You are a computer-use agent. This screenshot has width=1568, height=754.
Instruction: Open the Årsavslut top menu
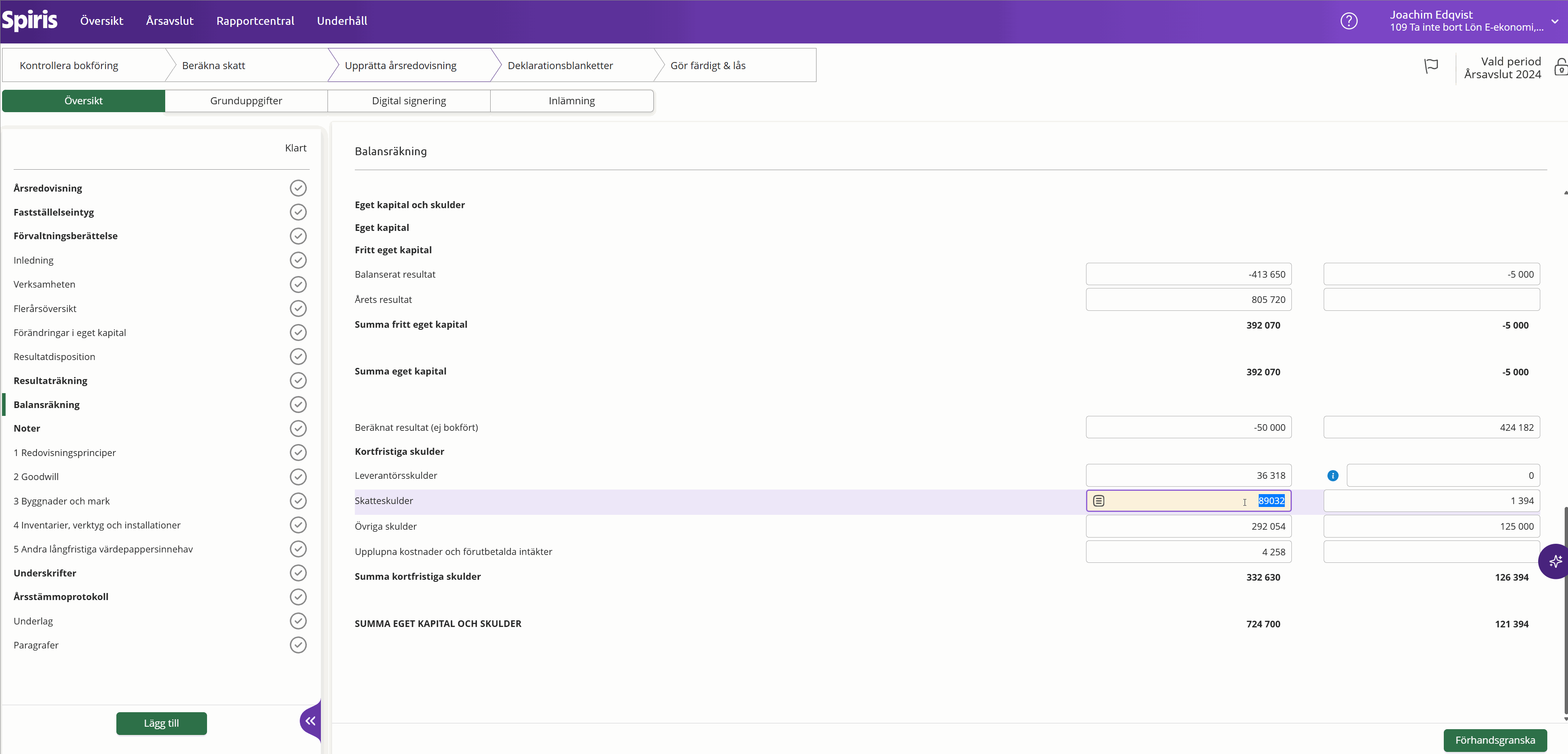(x=170, y=21)
